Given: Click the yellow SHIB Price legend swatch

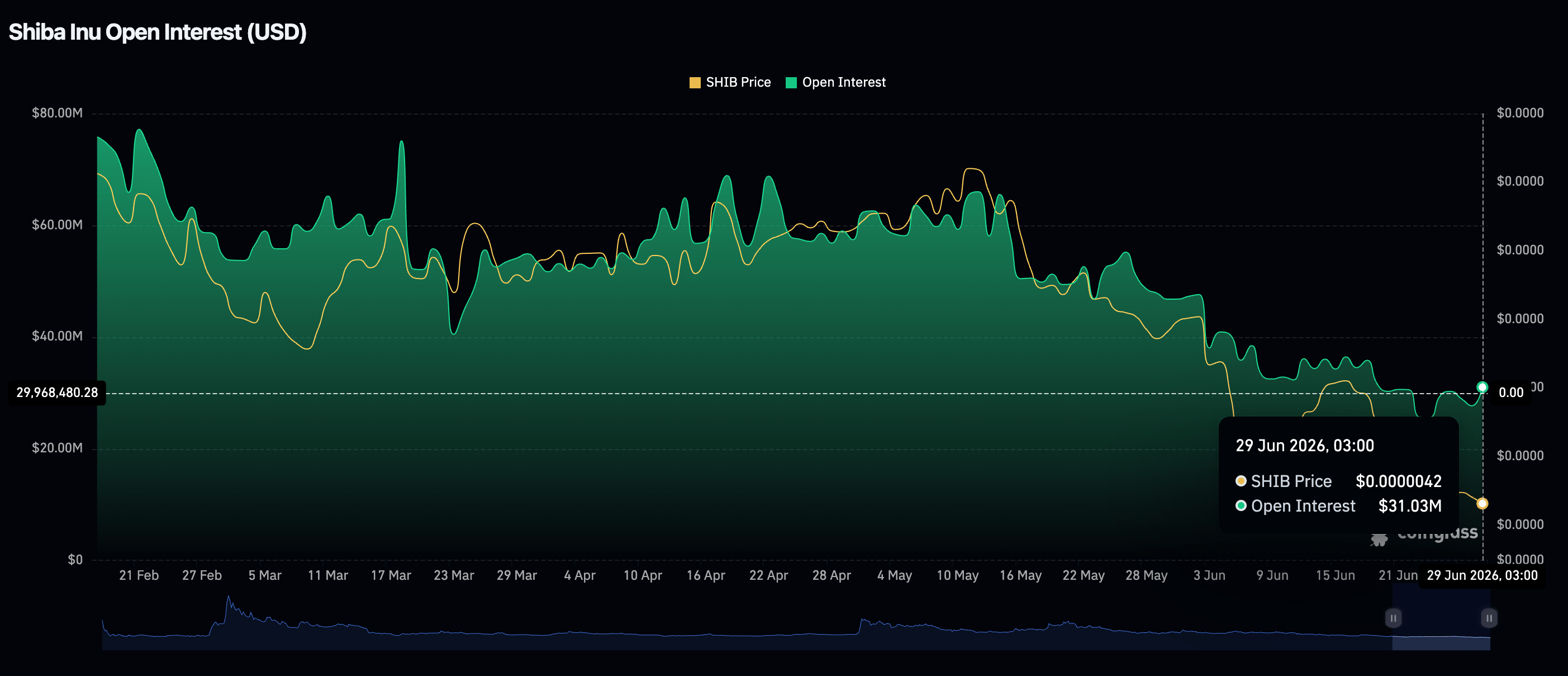Looking at the screenshot, I should pyautogui.click(x=695, y=83).
